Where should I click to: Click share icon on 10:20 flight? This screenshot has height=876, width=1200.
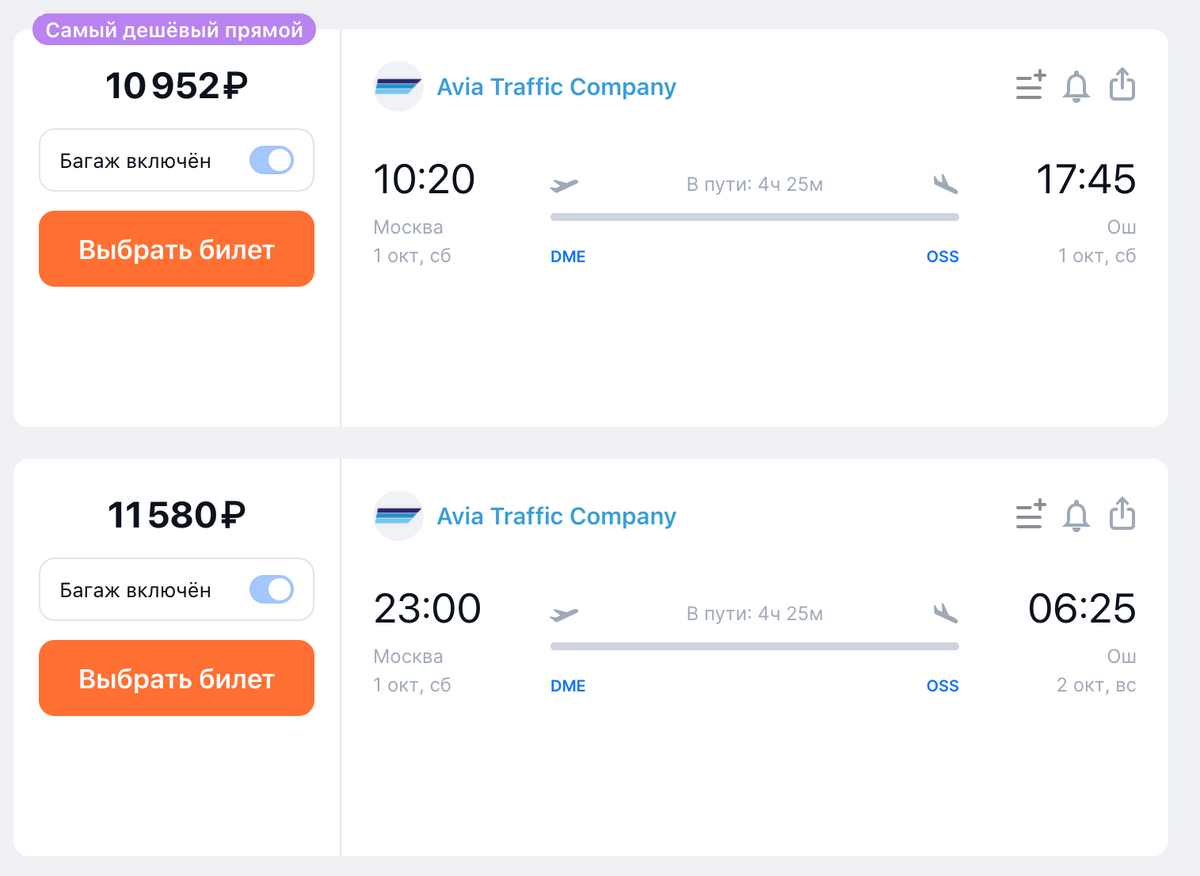click(x=1123, y=85)
